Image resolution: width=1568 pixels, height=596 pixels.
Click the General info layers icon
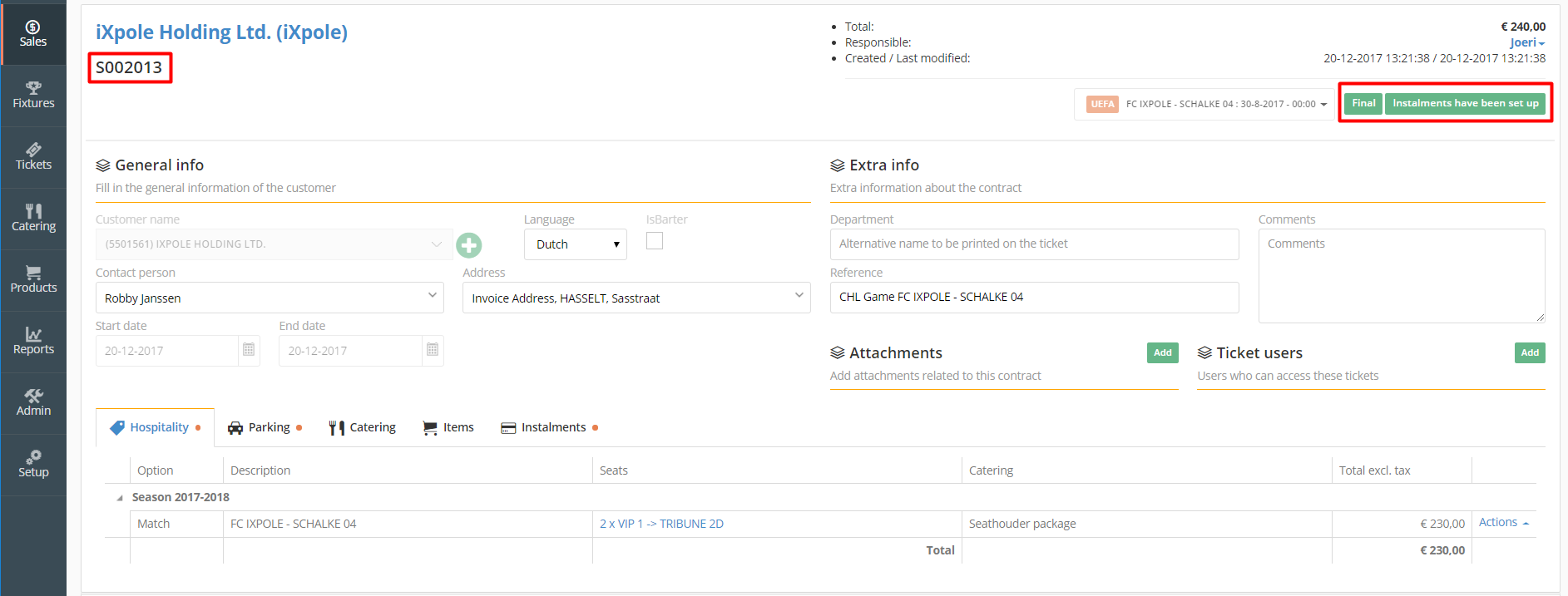(x=103, y=165)
